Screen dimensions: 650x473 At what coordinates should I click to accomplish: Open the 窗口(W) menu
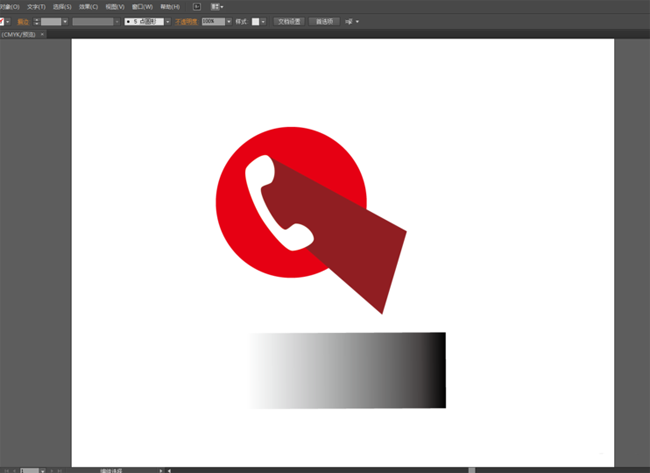(x=142, y=6)
